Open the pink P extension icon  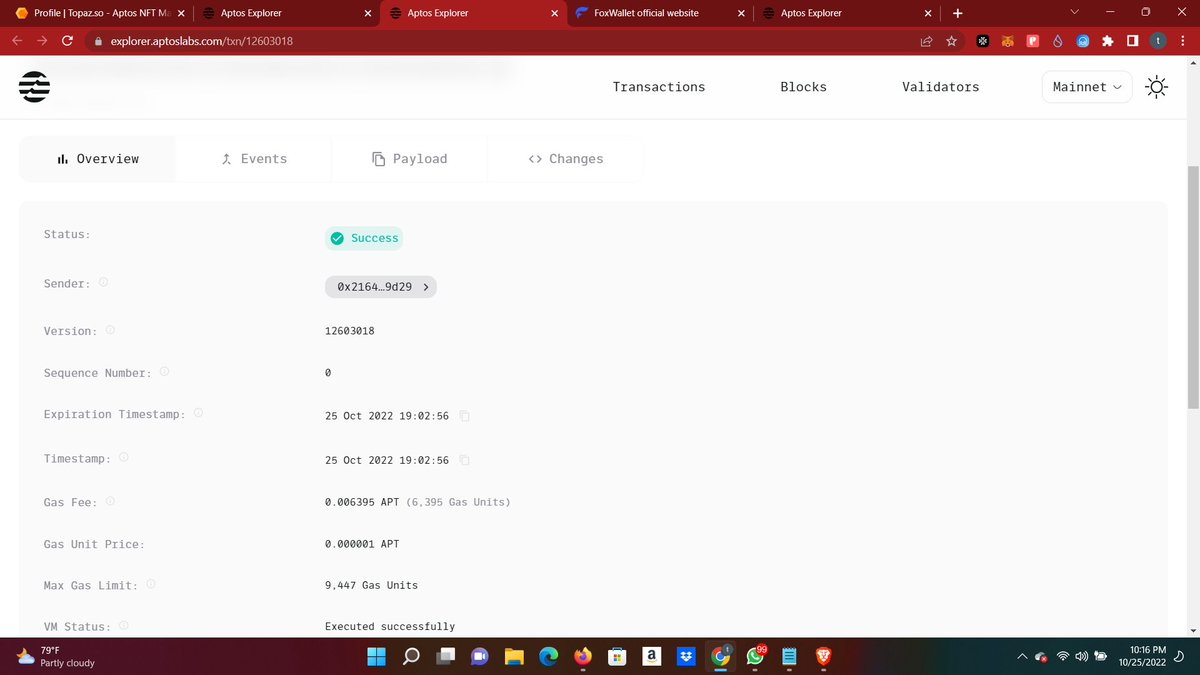point(1033,41)
